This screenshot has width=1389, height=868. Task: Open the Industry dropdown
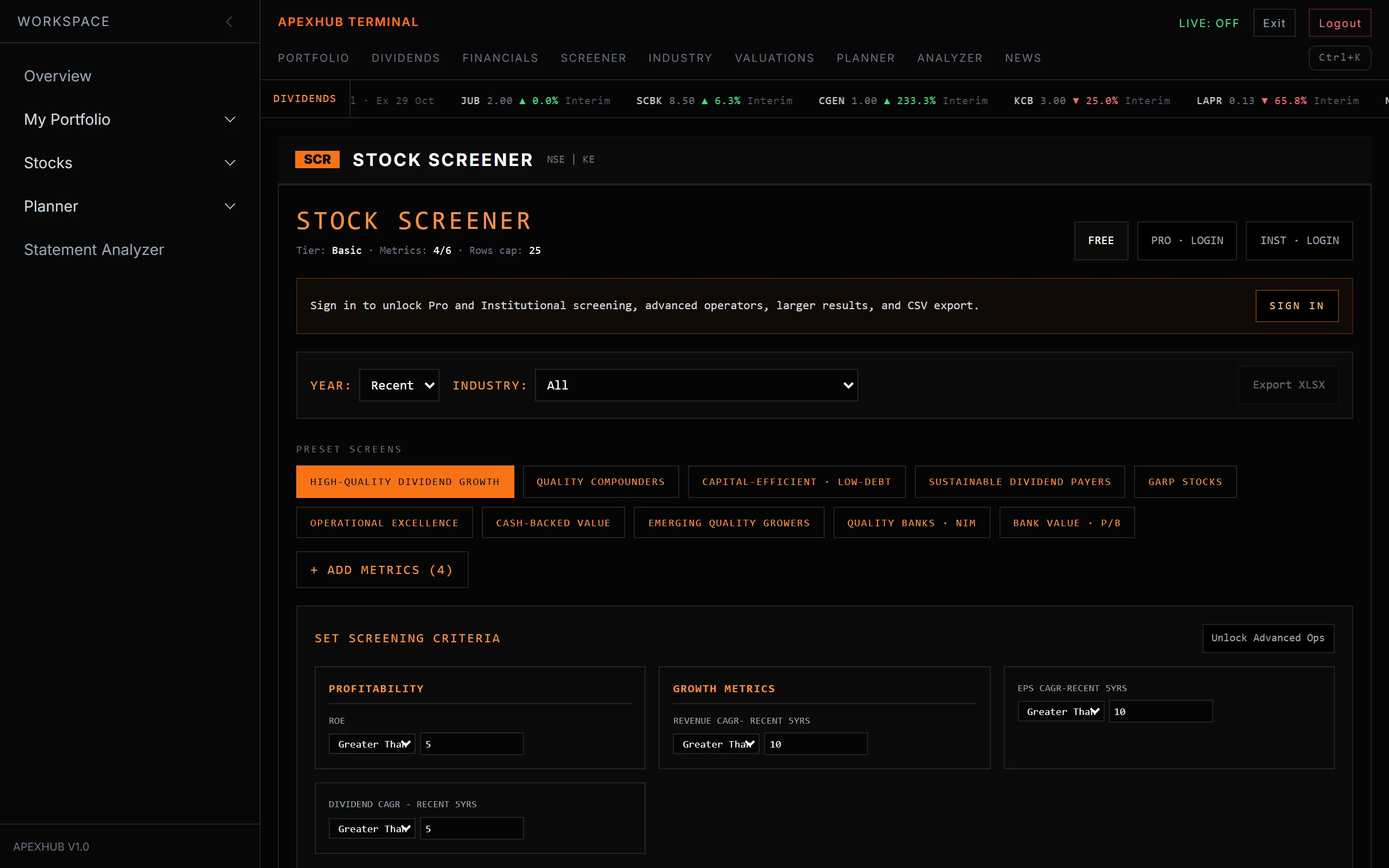696,385
